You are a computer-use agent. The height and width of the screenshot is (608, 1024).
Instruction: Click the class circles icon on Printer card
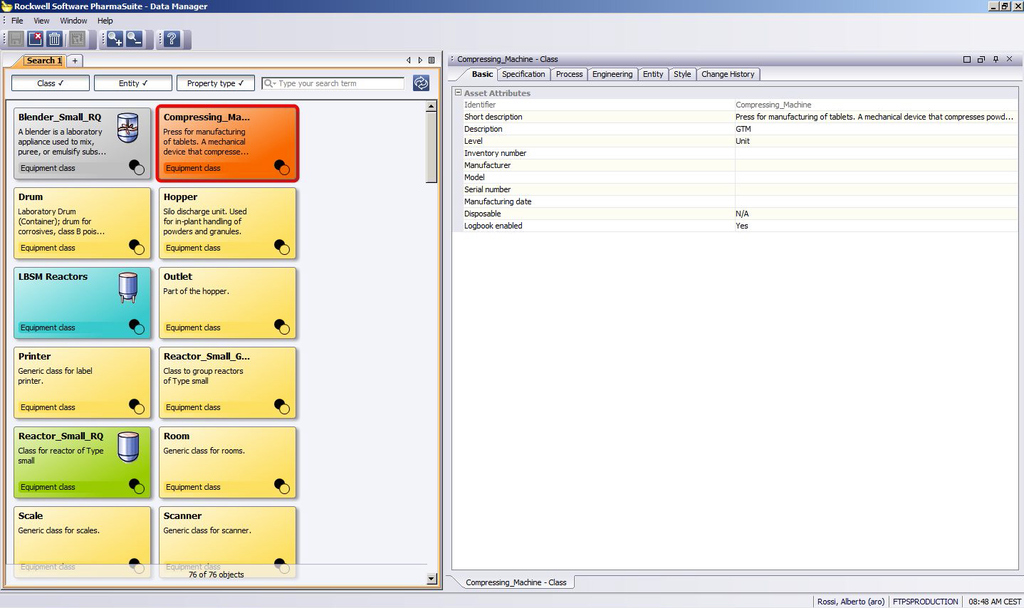[136, 406]
